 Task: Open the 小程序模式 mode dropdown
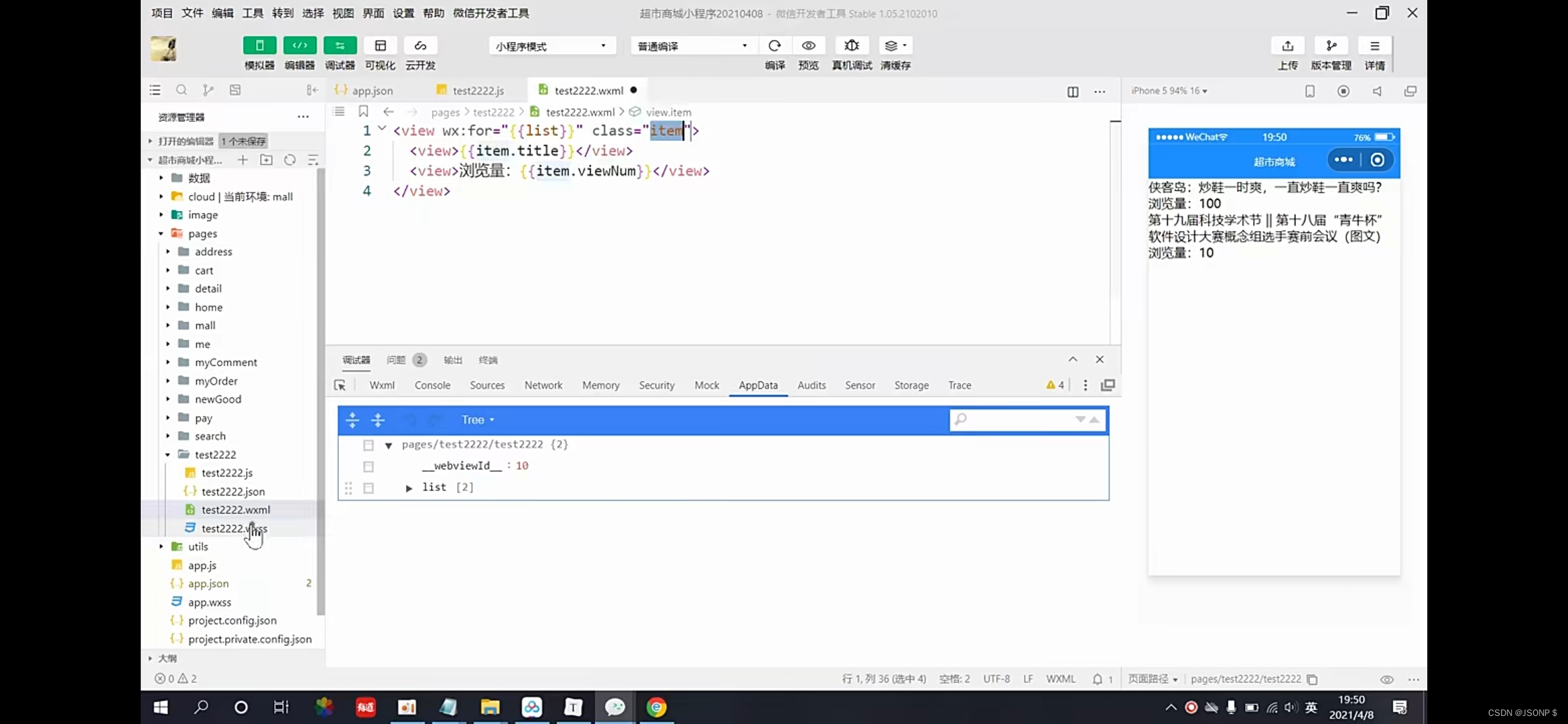(549, 46)
